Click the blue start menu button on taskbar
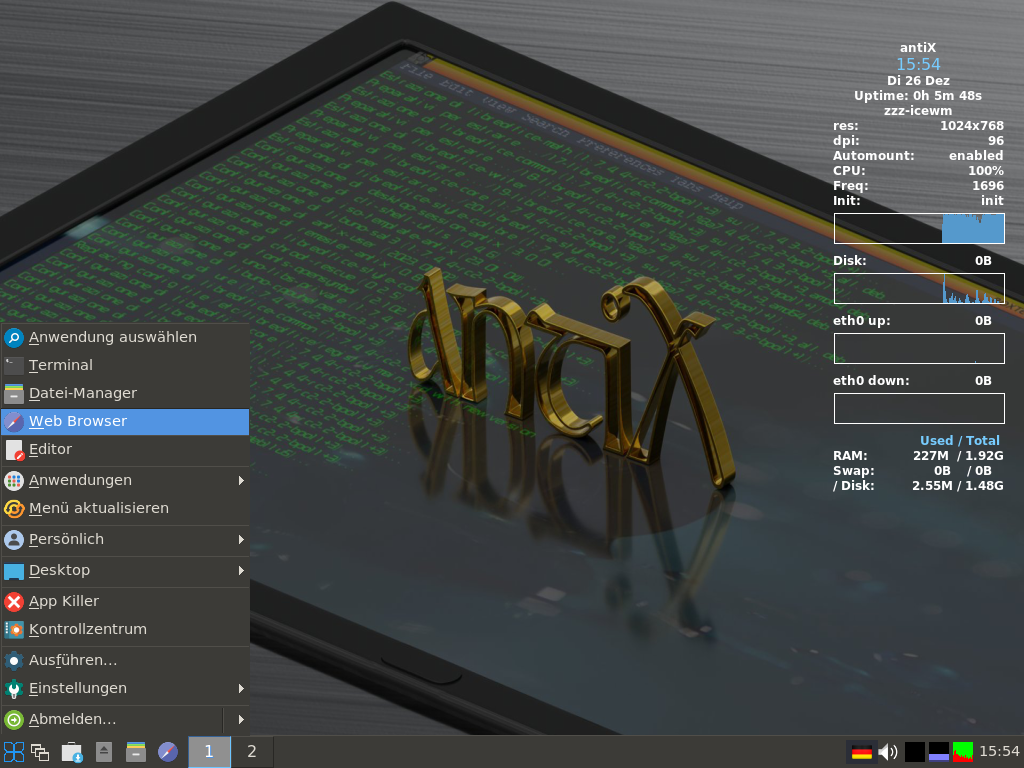 tap(14, 752)
